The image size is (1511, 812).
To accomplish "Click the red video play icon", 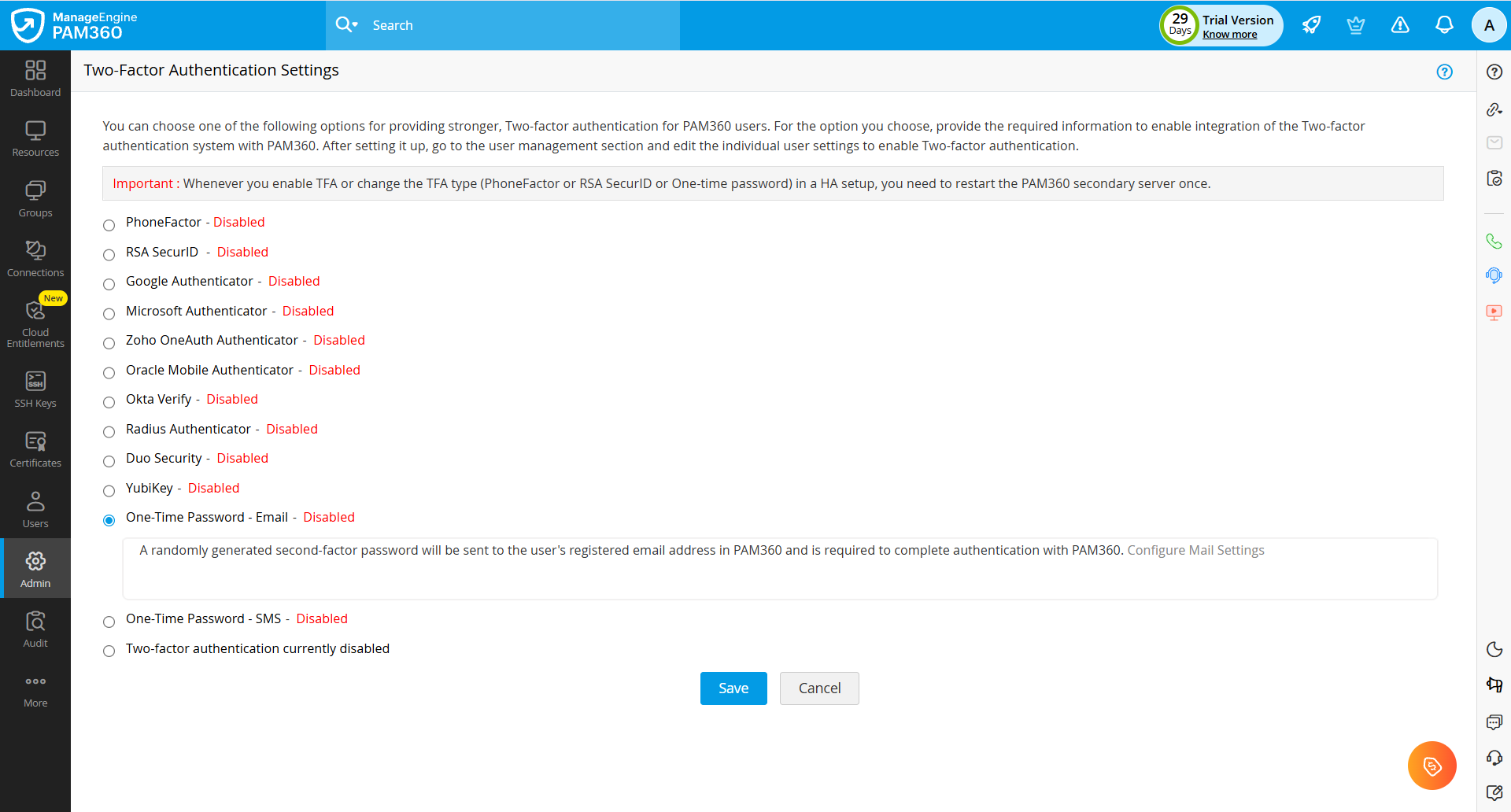I will tap(1494, 312).
